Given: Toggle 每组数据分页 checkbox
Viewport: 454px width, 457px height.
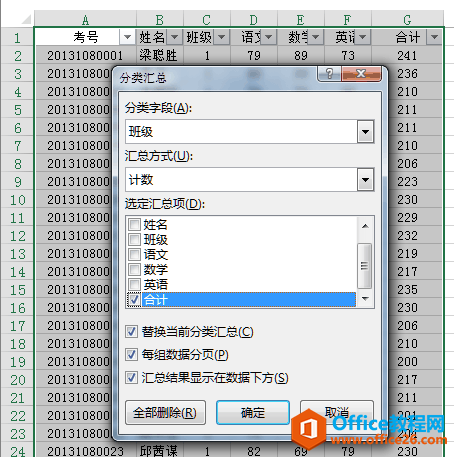Looking at the screenshot, I should 131,355.
